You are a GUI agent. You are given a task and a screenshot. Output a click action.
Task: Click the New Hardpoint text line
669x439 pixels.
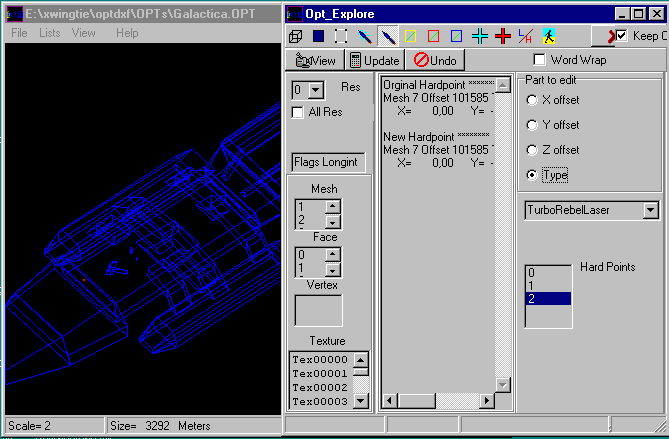pyautogui.click(x=436, y=137)
